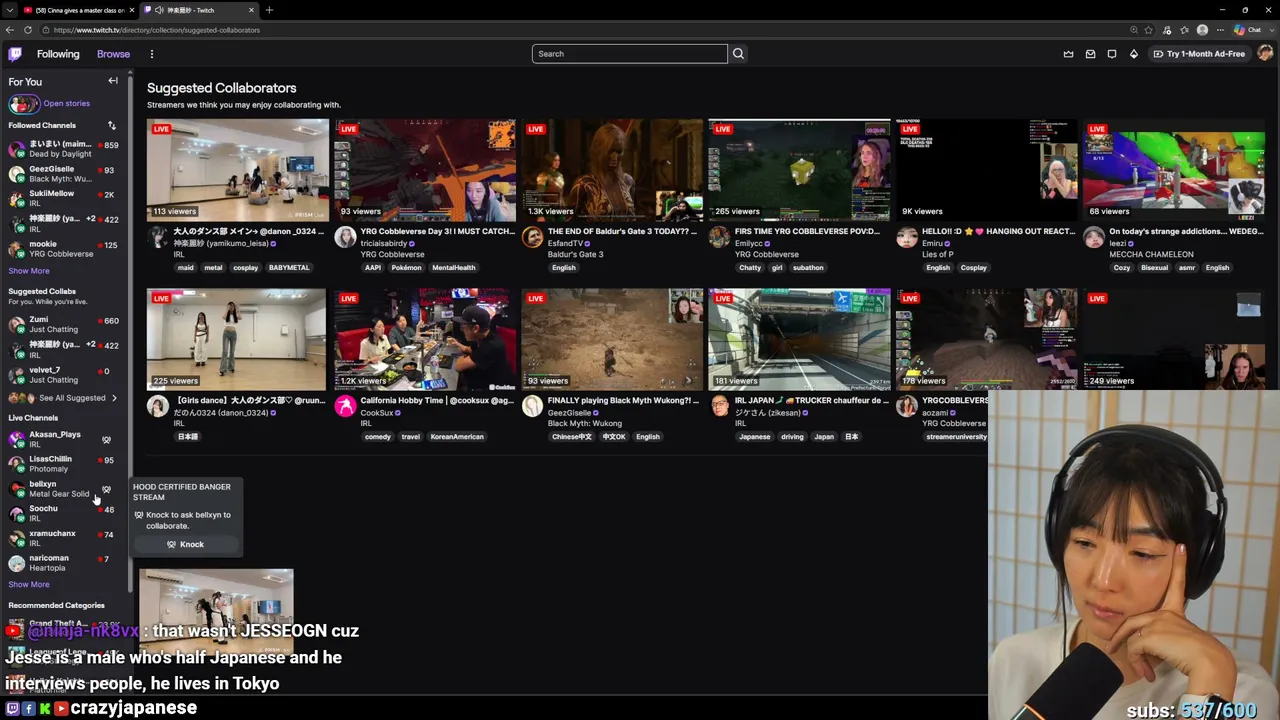Close the Twitch tab
The width and height of the screenshot is (1280, 720).
(251, 10)
